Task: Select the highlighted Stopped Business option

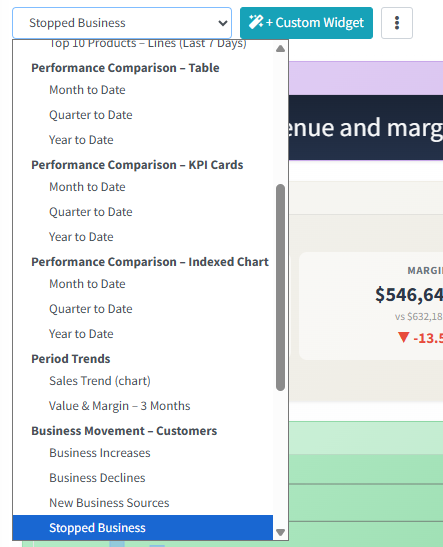Action: pyautogui.click(x=143, y=528)
